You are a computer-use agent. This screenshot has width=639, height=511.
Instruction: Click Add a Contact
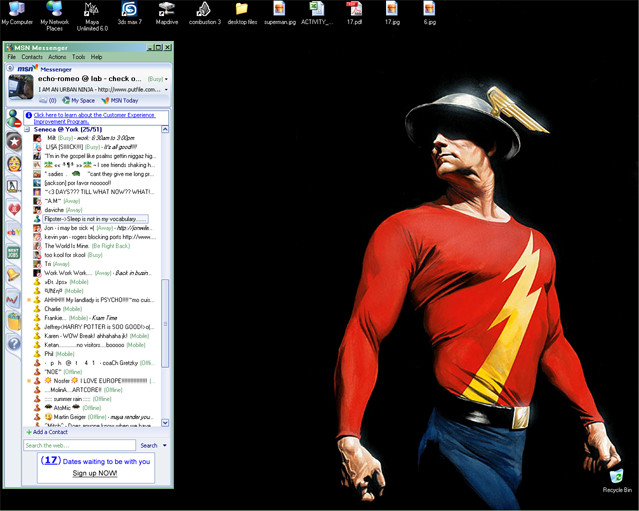click(x=47, y=432)
